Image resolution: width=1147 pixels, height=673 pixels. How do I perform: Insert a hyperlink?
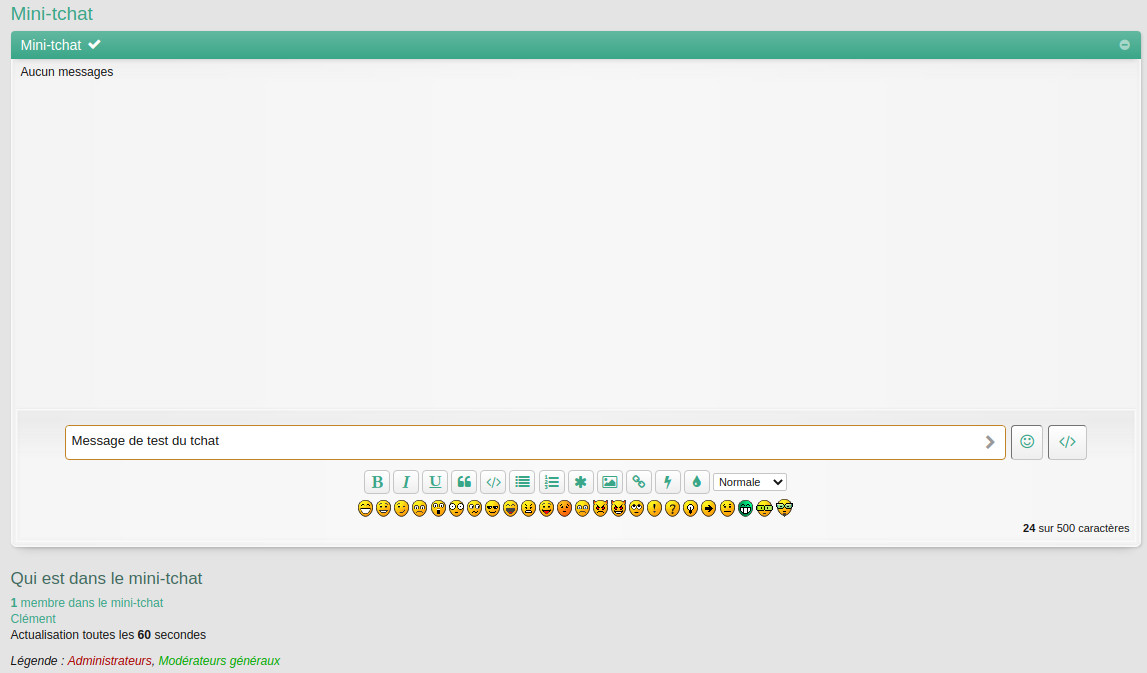coord(639,482)
